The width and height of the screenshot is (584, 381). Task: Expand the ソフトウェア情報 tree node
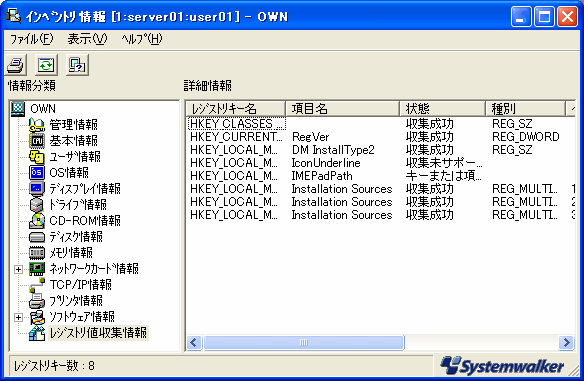[18, 317]
